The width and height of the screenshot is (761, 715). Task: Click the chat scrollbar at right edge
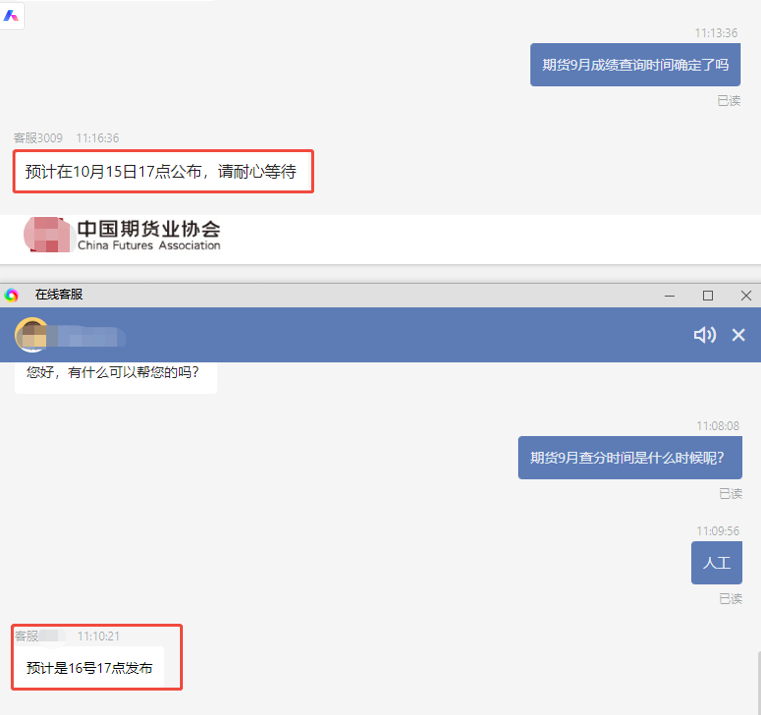[757, 680]
